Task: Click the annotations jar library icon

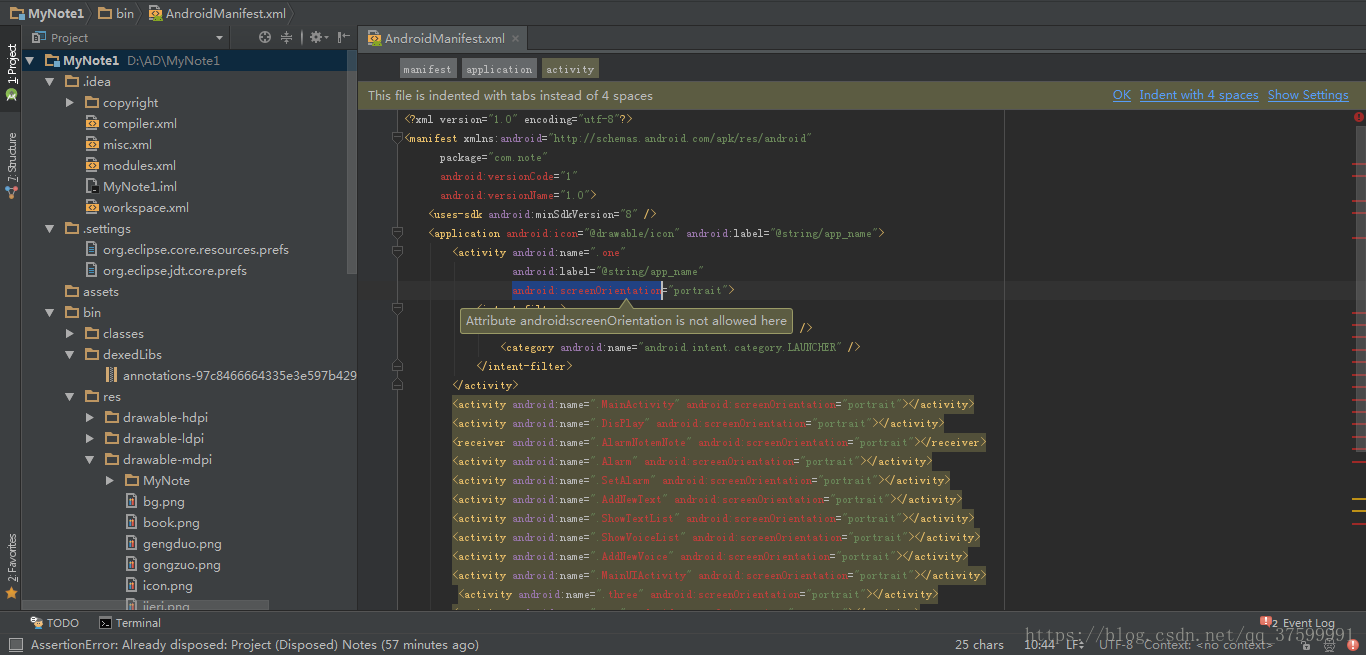Action: pyautogui.click(x=112, y=376)
